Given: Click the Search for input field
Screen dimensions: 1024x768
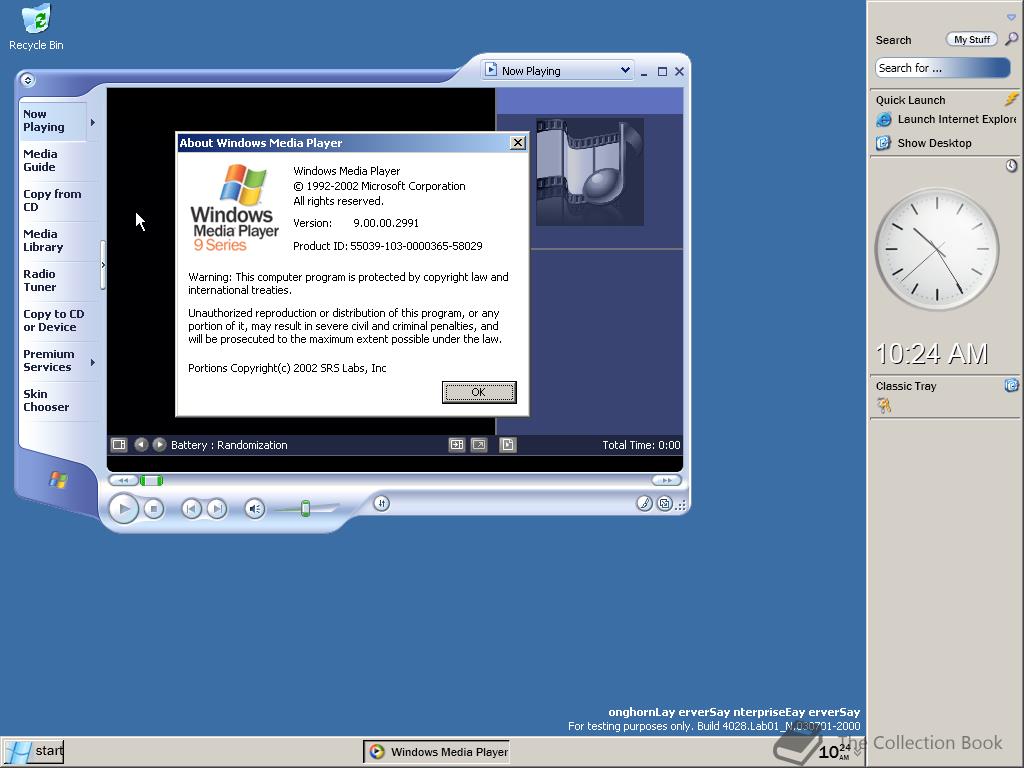Looking at the screenshot, I should tap(942, 68).
